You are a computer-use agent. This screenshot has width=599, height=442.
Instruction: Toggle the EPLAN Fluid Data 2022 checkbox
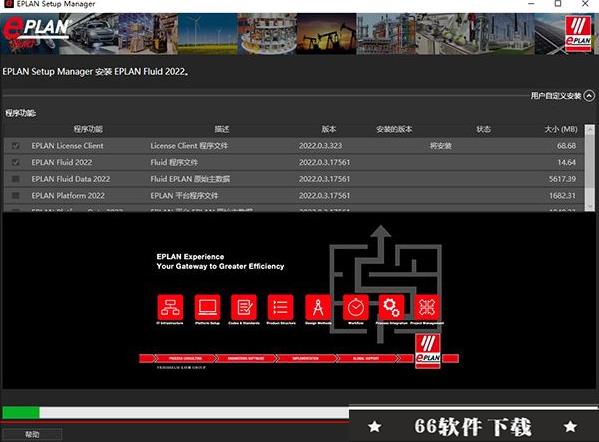pyautogui.click(x=16, y=179)
